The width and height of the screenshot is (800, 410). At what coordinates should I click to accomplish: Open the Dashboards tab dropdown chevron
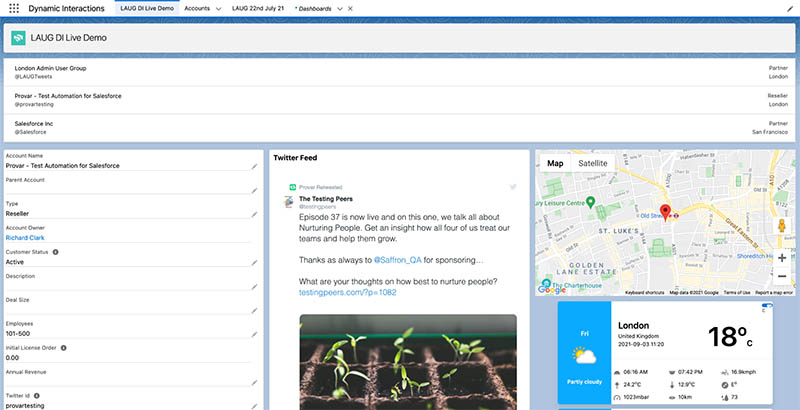pos(339,9)
